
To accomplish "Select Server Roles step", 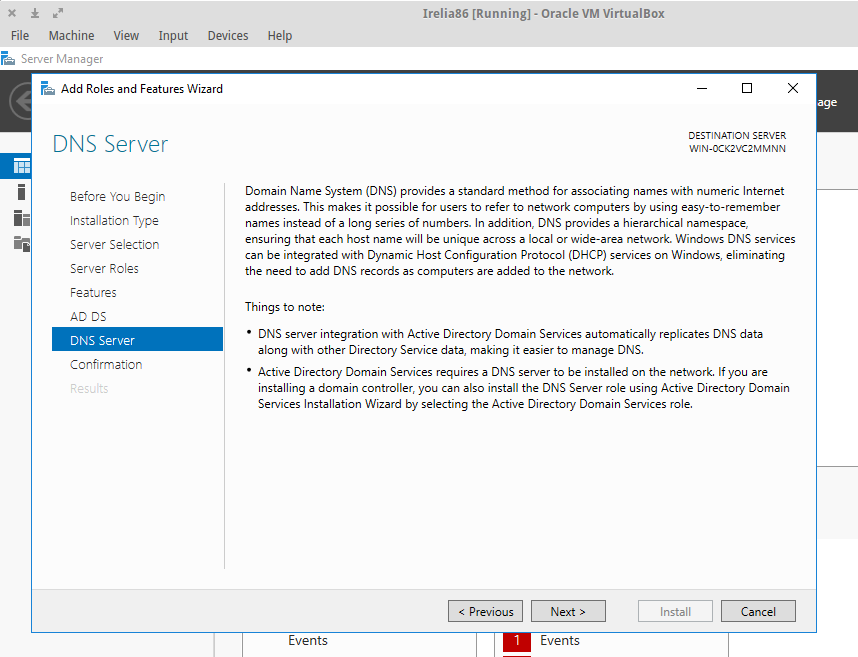I will (x=104, y=269).
